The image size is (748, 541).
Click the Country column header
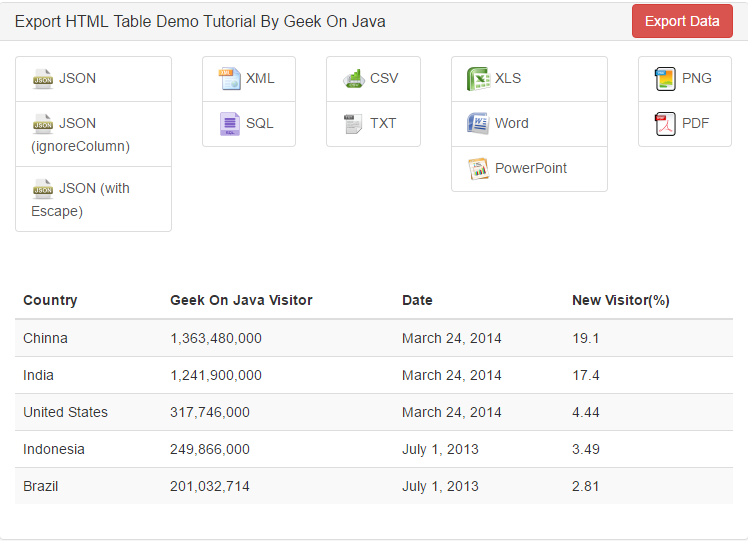click(x=50, y=300)
